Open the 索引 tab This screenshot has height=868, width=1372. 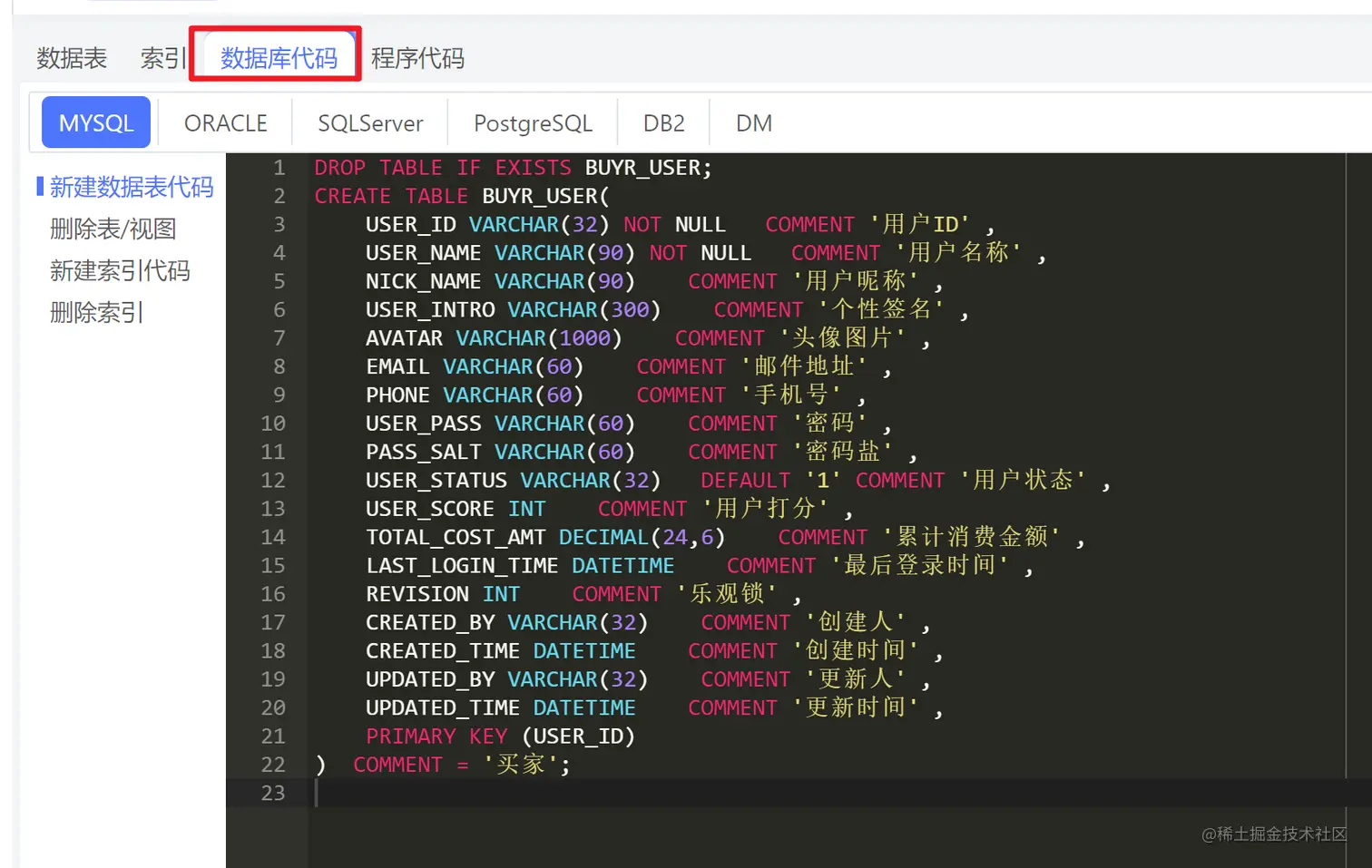[x=163, y=58]
